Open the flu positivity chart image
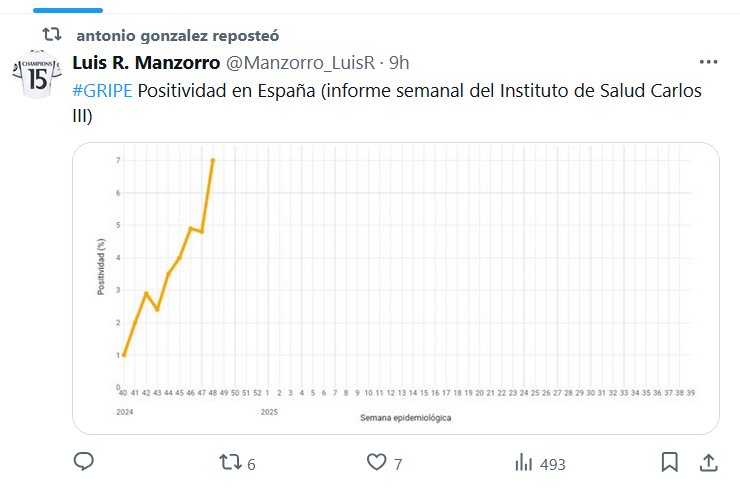This screenshot has width=740, height=490. click(x=396, y=288)
